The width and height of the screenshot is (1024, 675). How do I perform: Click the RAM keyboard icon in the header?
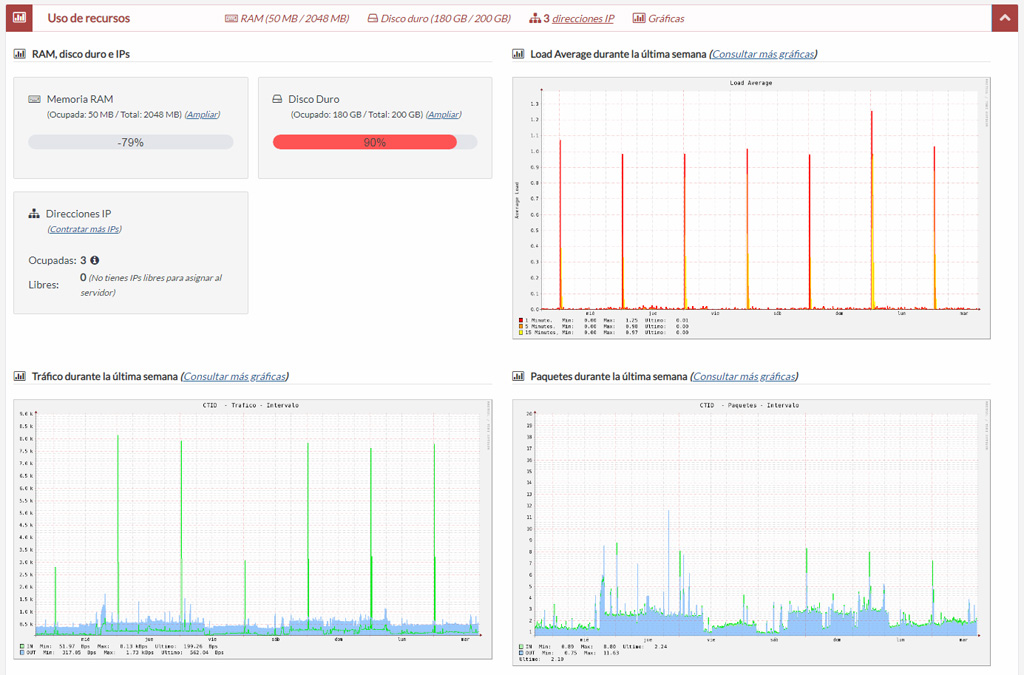point(231,19)
